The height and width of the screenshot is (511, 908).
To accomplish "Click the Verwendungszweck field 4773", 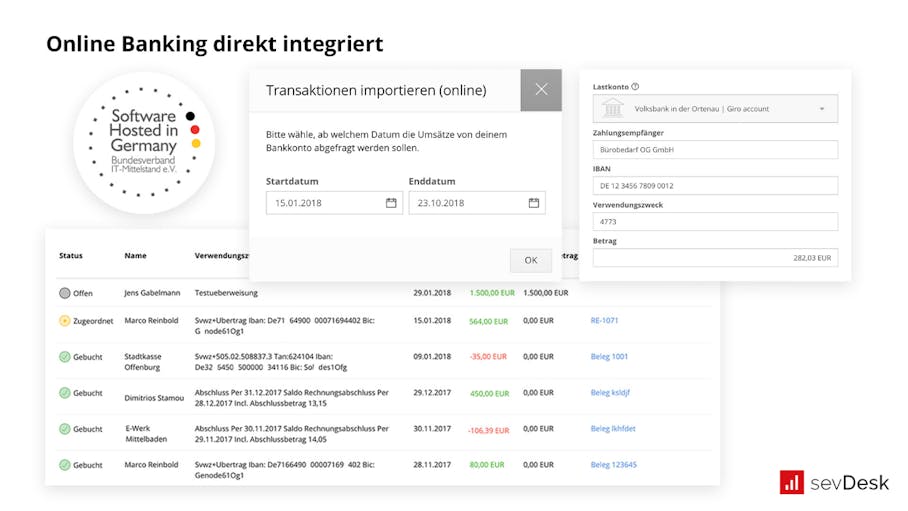I will [715, 221].
